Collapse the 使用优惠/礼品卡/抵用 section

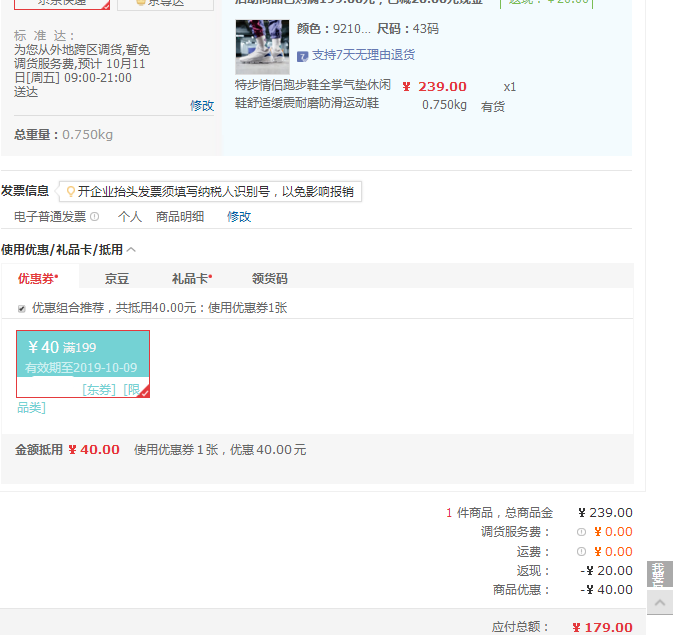(x=131, y=250)
